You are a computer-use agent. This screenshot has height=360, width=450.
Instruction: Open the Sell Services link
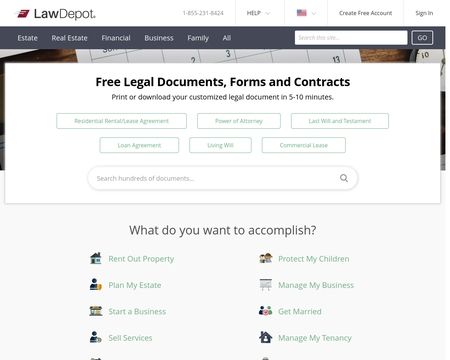coord(130,338)
